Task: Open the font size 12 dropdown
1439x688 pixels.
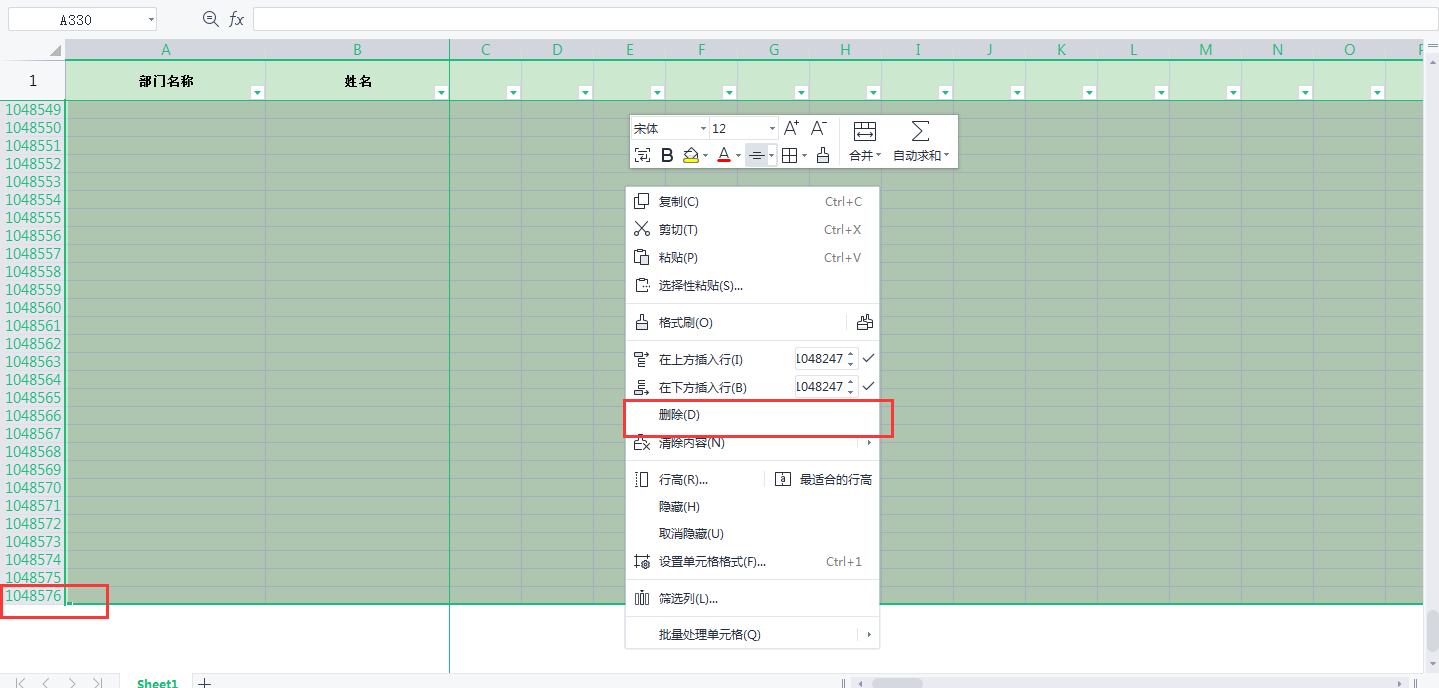Action: tap(772, 129)
